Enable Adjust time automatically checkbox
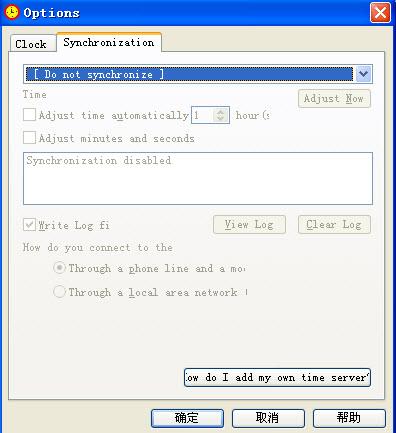This screenshot has height=433, width=396. click(x=29, y=115)
